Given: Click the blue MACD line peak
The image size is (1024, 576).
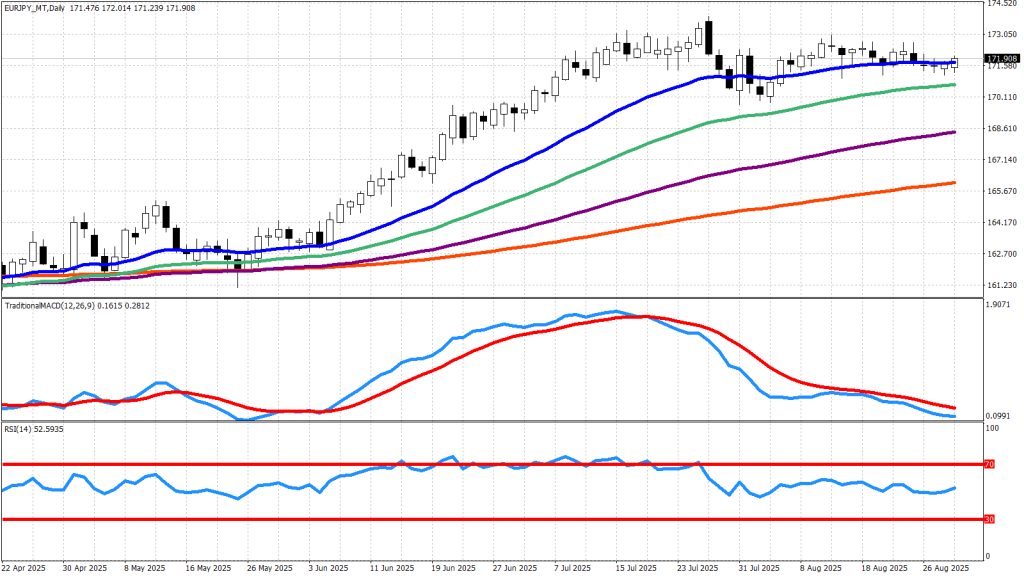Looking at the screenshot, I should [x=616, y=311].
